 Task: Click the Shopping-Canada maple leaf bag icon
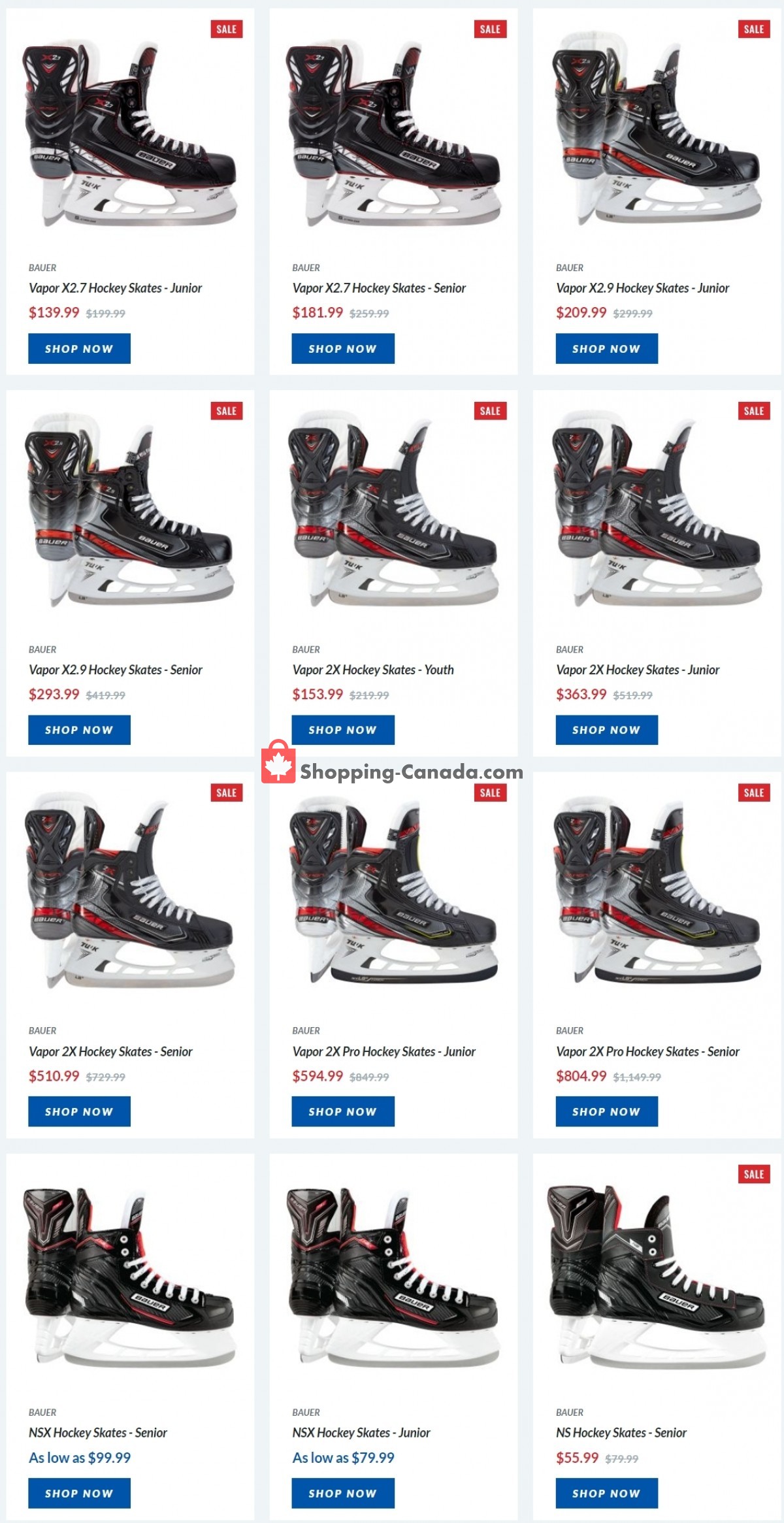tap(278, 762)
